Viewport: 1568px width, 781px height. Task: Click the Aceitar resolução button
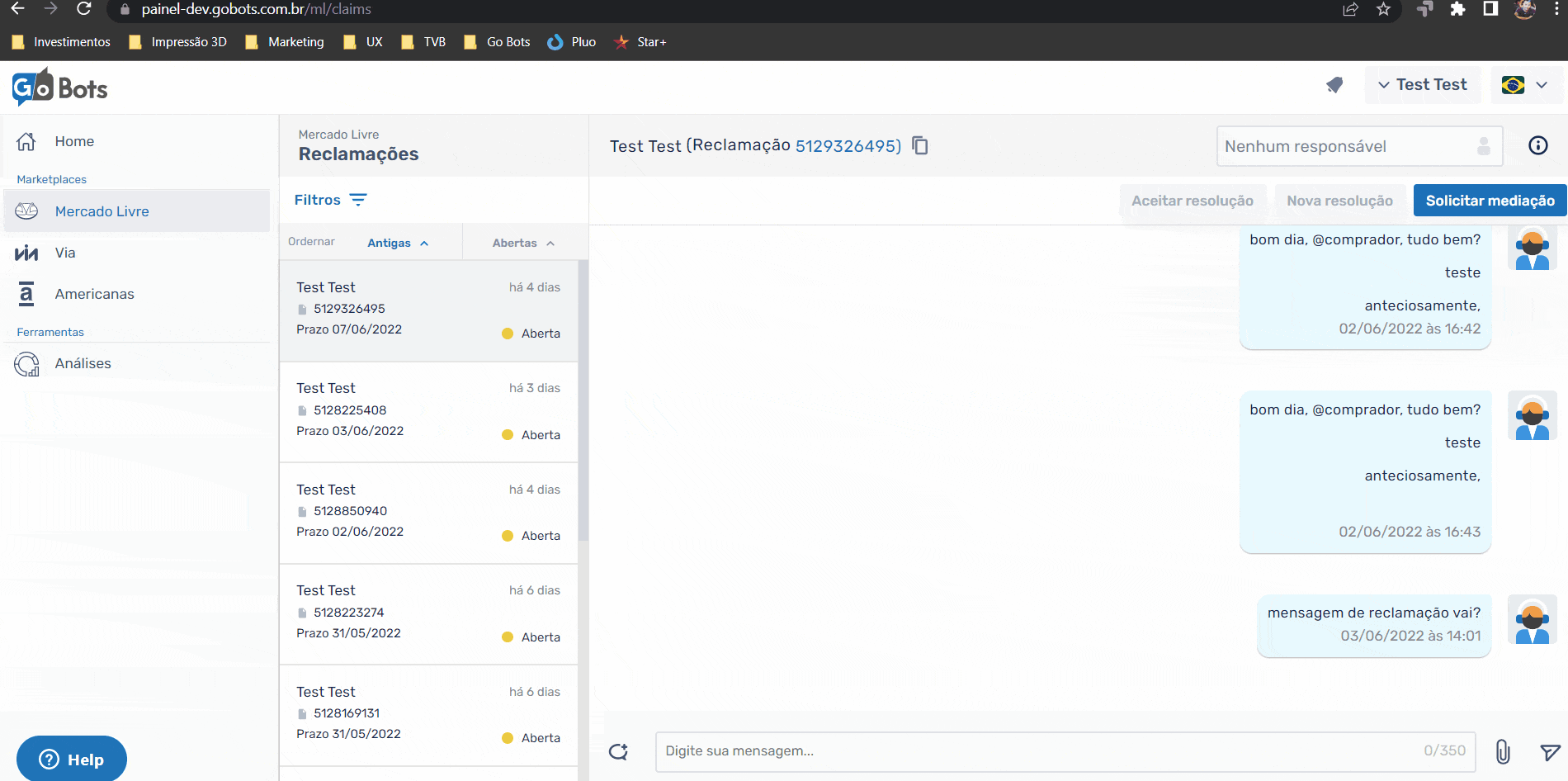pyautogui.click(x=1193, y=201)
